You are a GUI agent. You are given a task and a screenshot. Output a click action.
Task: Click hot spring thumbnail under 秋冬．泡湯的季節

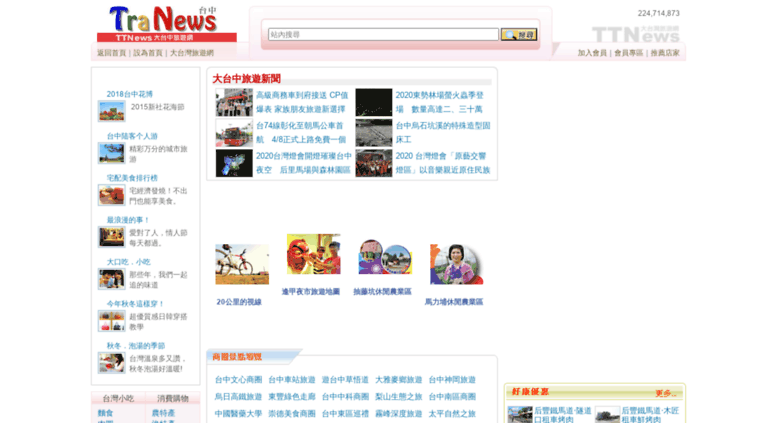(x=111, y=363)
